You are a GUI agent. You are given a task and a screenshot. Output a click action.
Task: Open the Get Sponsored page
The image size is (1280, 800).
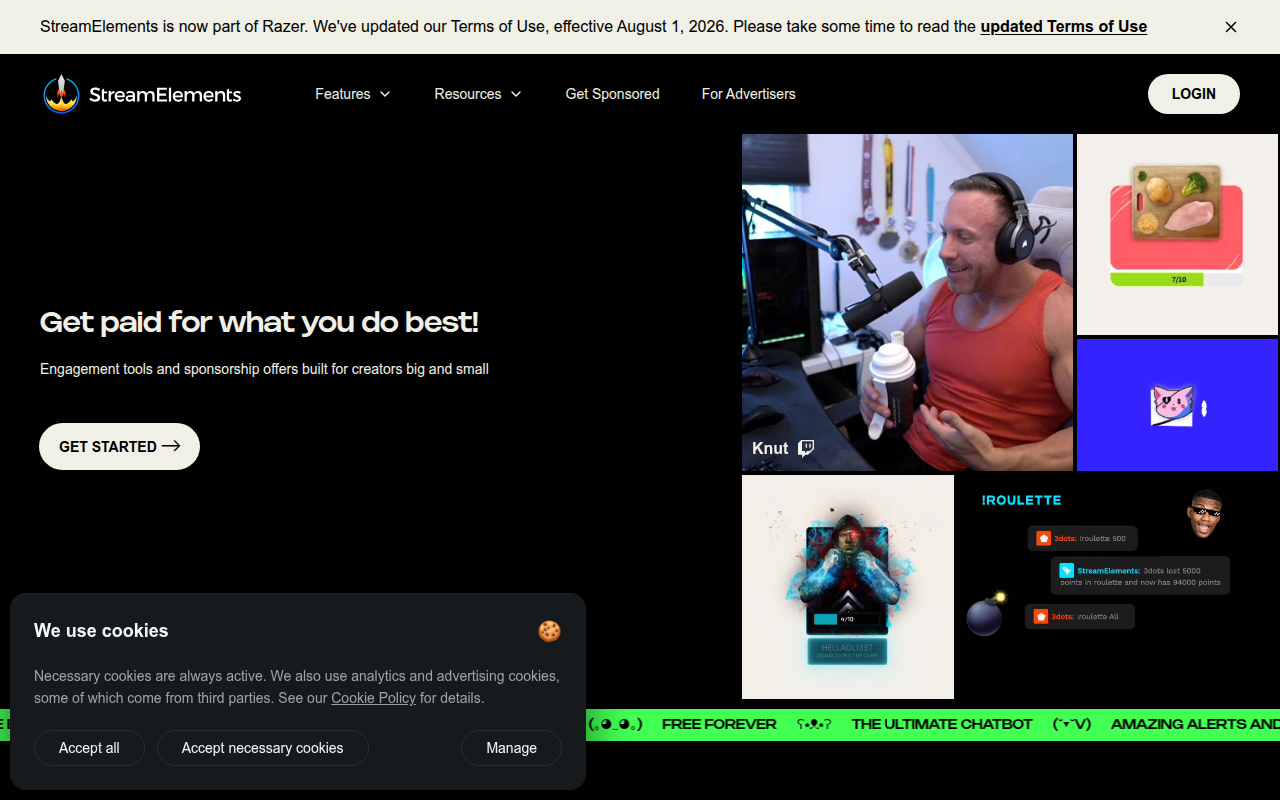point(612,94)
